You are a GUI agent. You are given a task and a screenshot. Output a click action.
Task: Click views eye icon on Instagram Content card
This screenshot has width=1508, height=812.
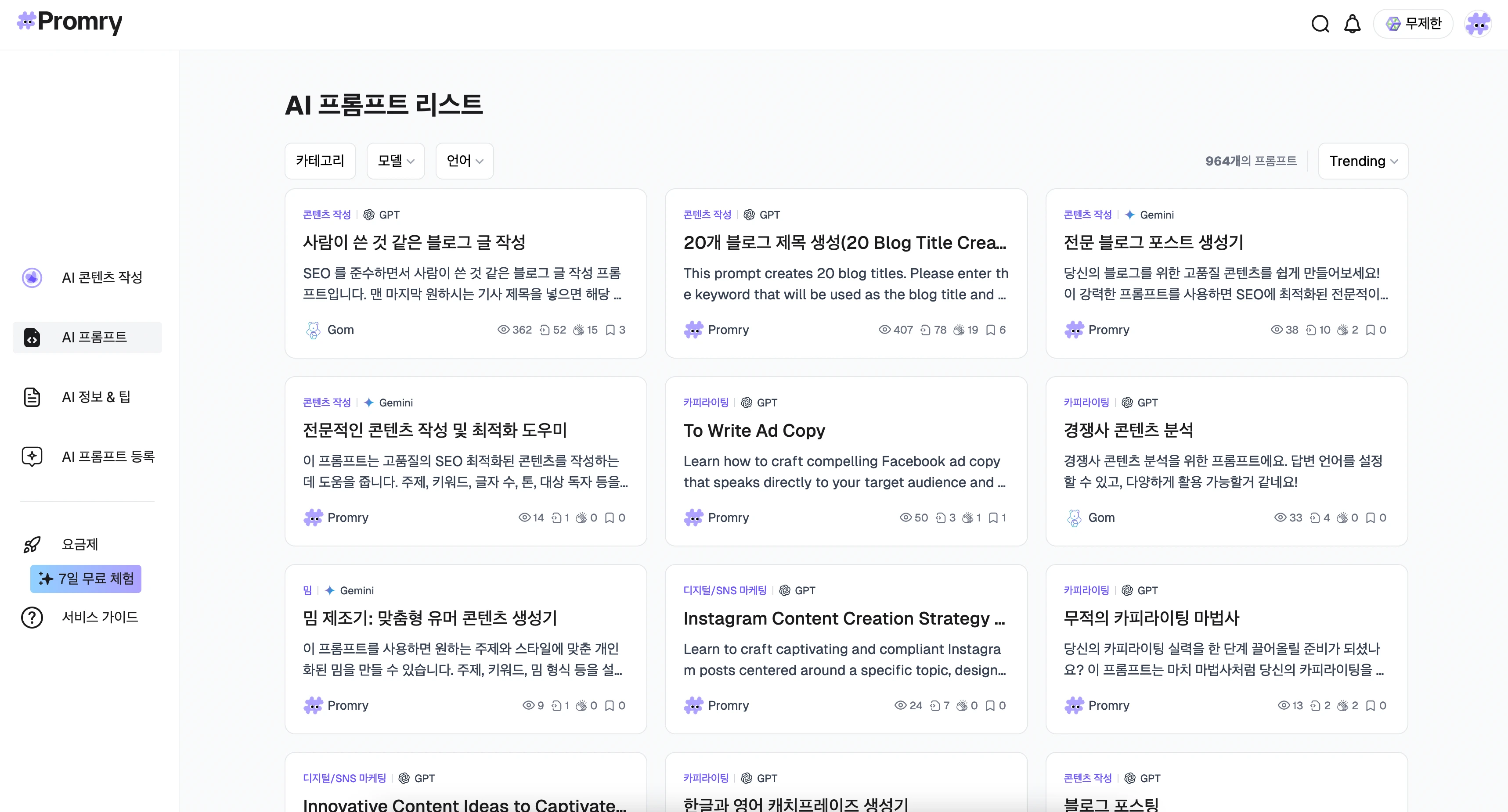[x=900, y=705]
